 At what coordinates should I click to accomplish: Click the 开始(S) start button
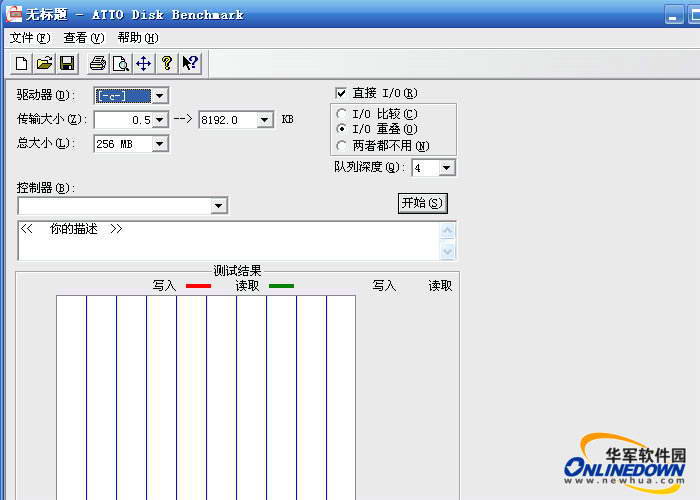point(422,203)
